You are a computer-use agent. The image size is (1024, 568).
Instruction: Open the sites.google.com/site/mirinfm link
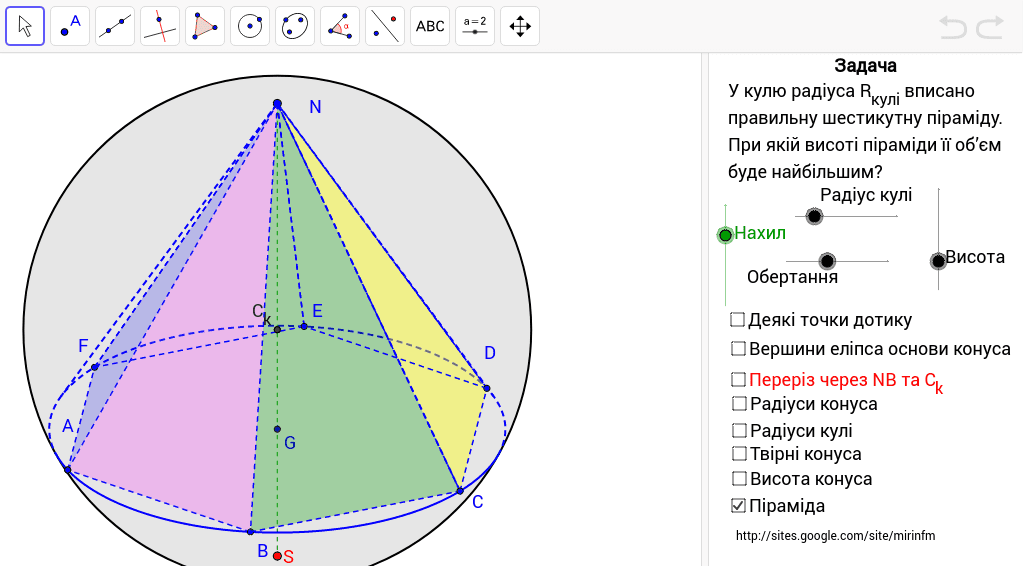tap(835, 535)
